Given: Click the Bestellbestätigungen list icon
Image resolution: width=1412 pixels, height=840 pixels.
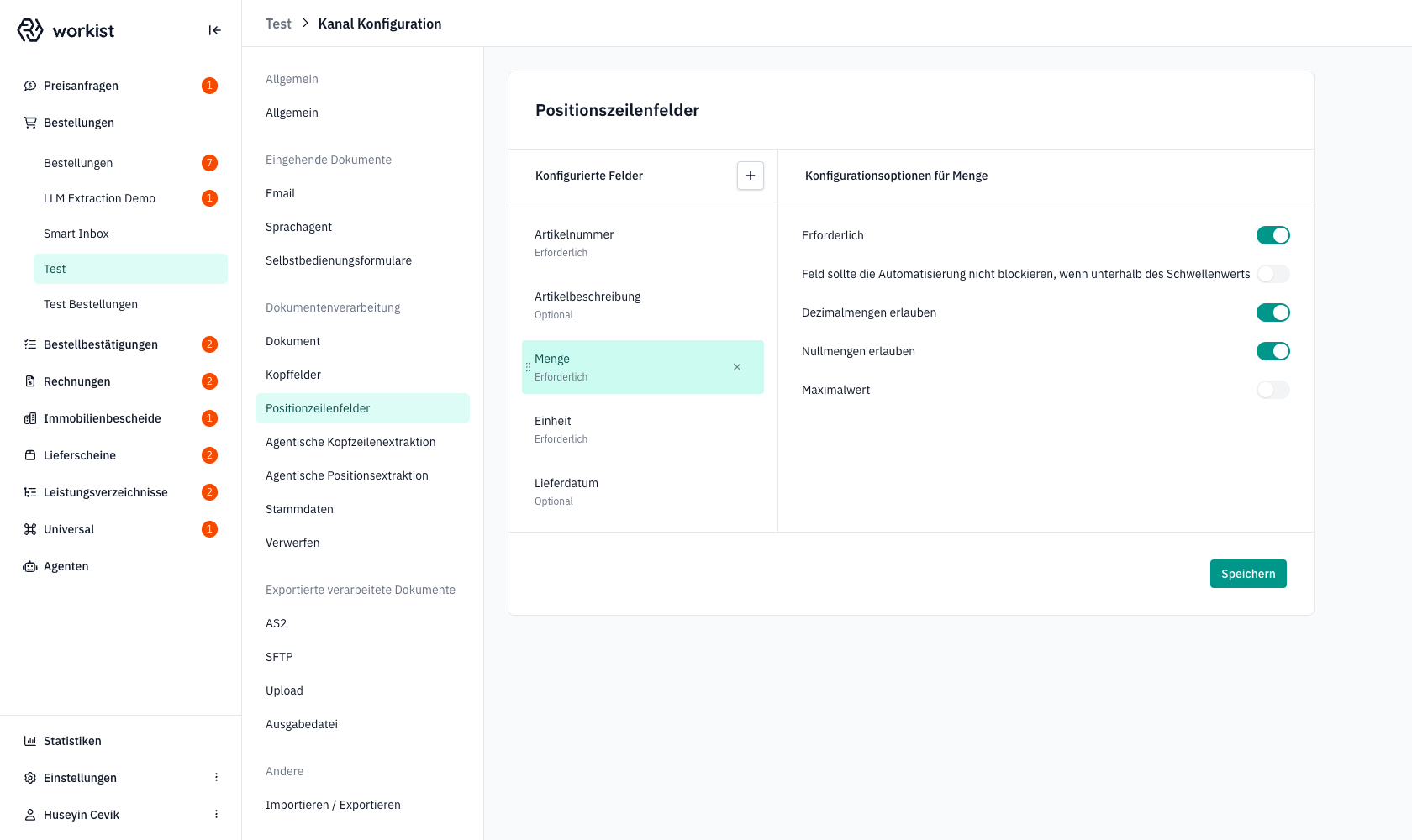Looking at the screenshot, I should [x=30, y=344].
